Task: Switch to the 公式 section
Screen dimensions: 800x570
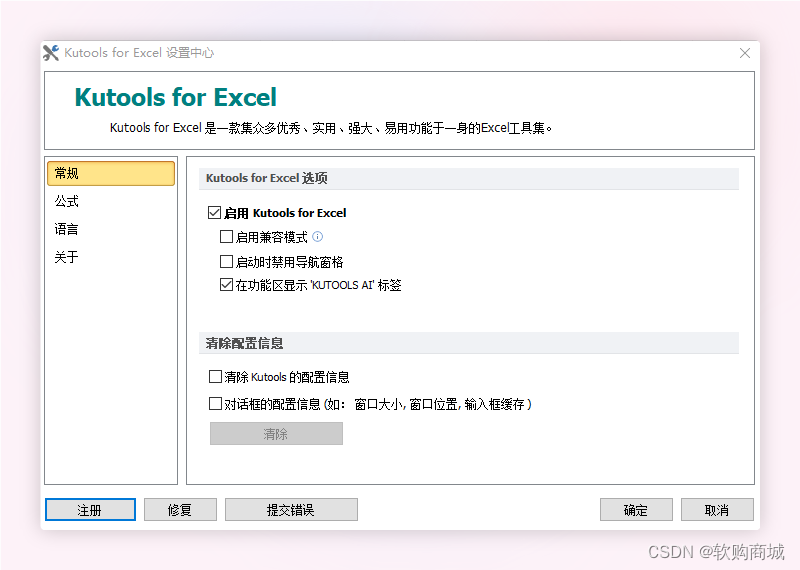Action: tap(66, 201)
